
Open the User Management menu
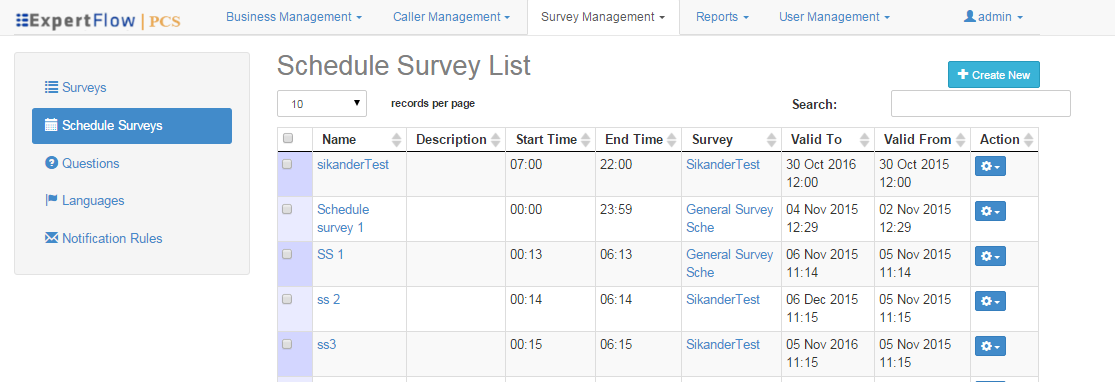[834, 16]
